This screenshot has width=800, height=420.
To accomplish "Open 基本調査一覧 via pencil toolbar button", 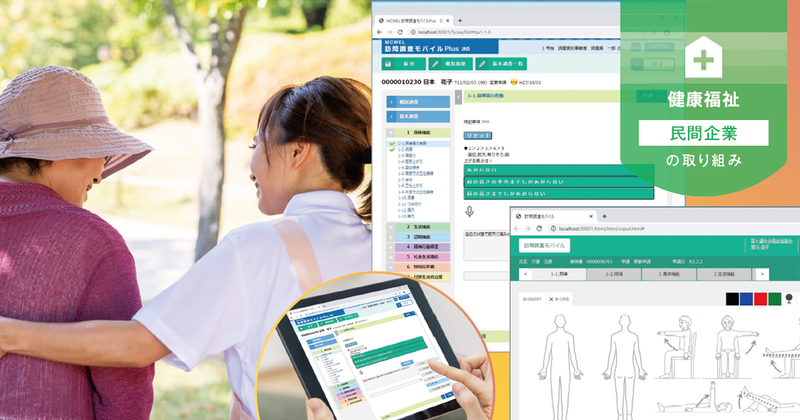I will click(501, 64).
